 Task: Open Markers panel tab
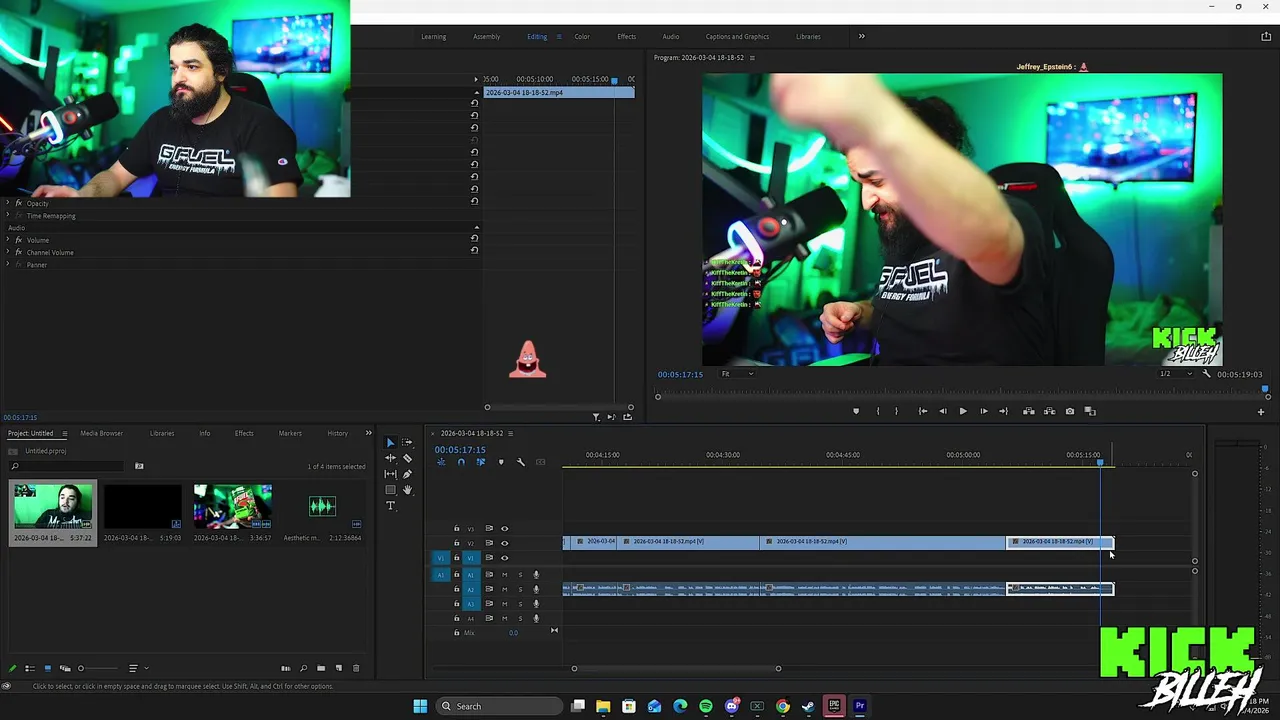[290, 434]
